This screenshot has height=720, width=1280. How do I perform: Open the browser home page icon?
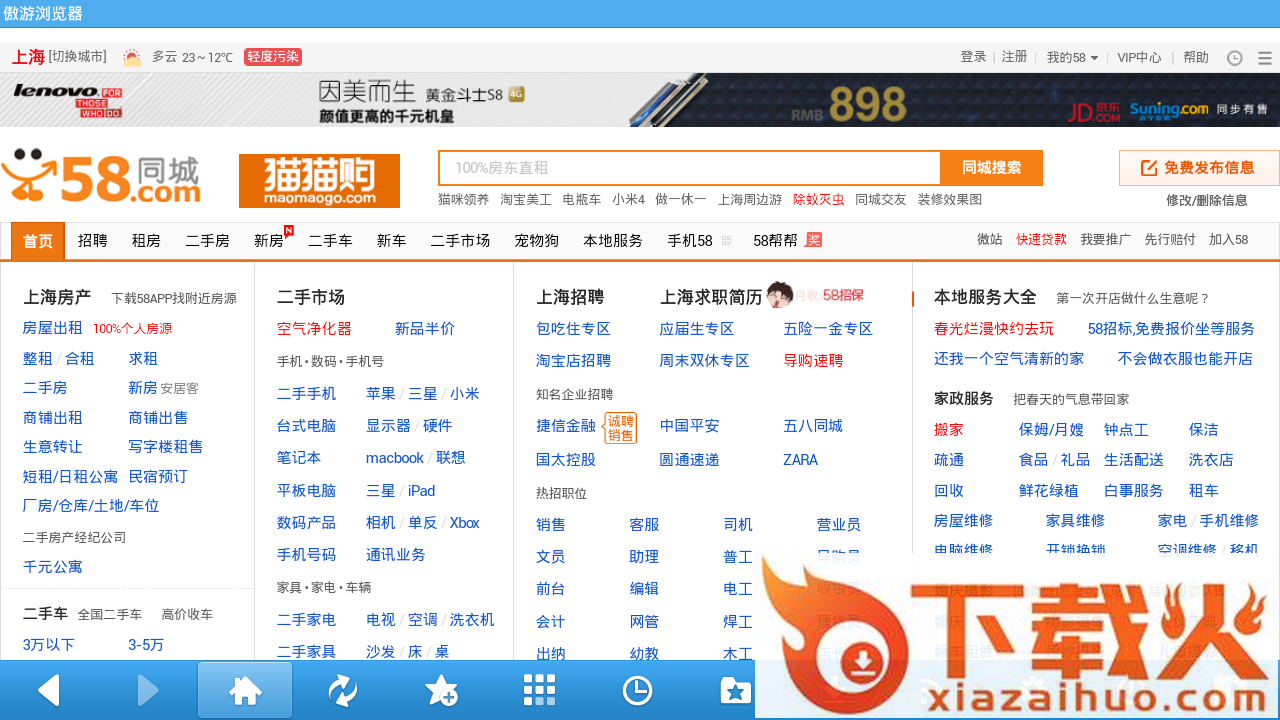pos(245,690)
